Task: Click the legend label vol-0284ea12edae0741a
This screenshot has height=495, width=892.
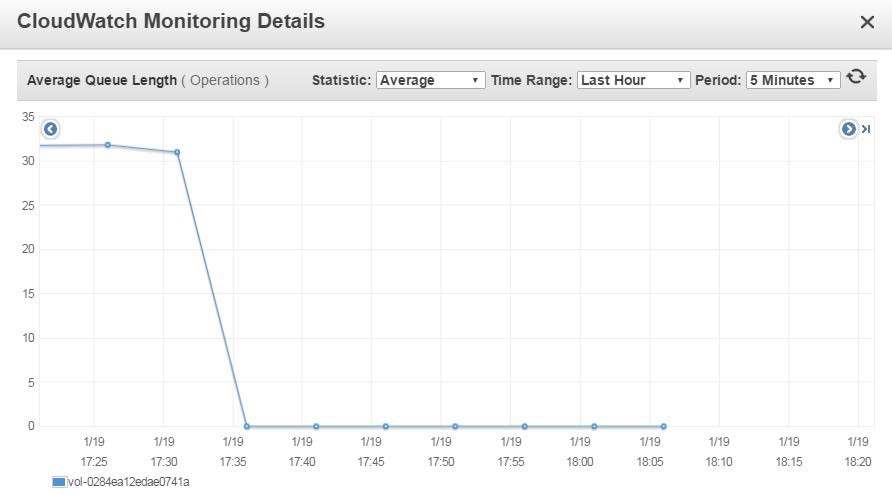Action: 129,482
